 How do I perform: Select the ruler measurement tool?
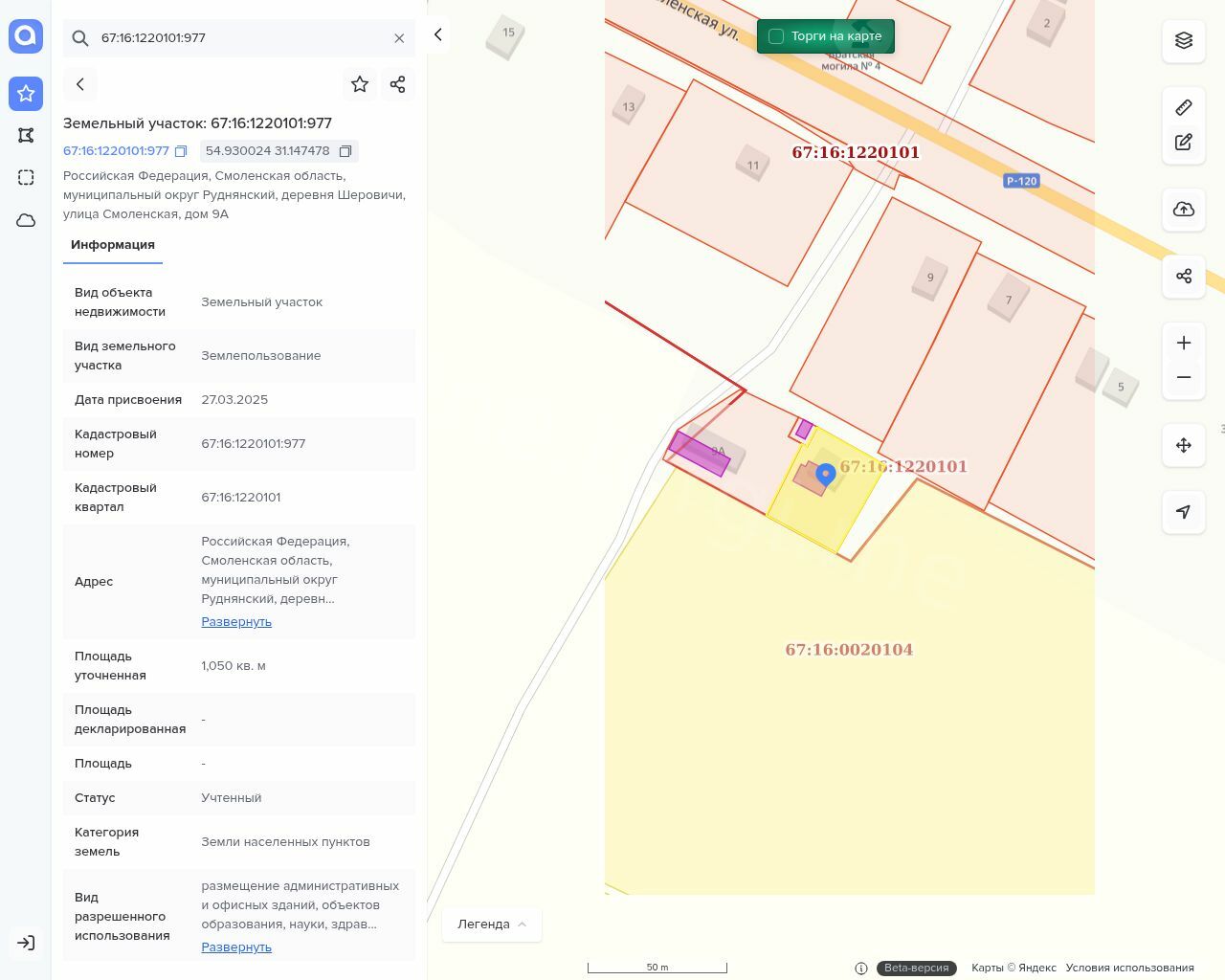tap(1183, 107)
